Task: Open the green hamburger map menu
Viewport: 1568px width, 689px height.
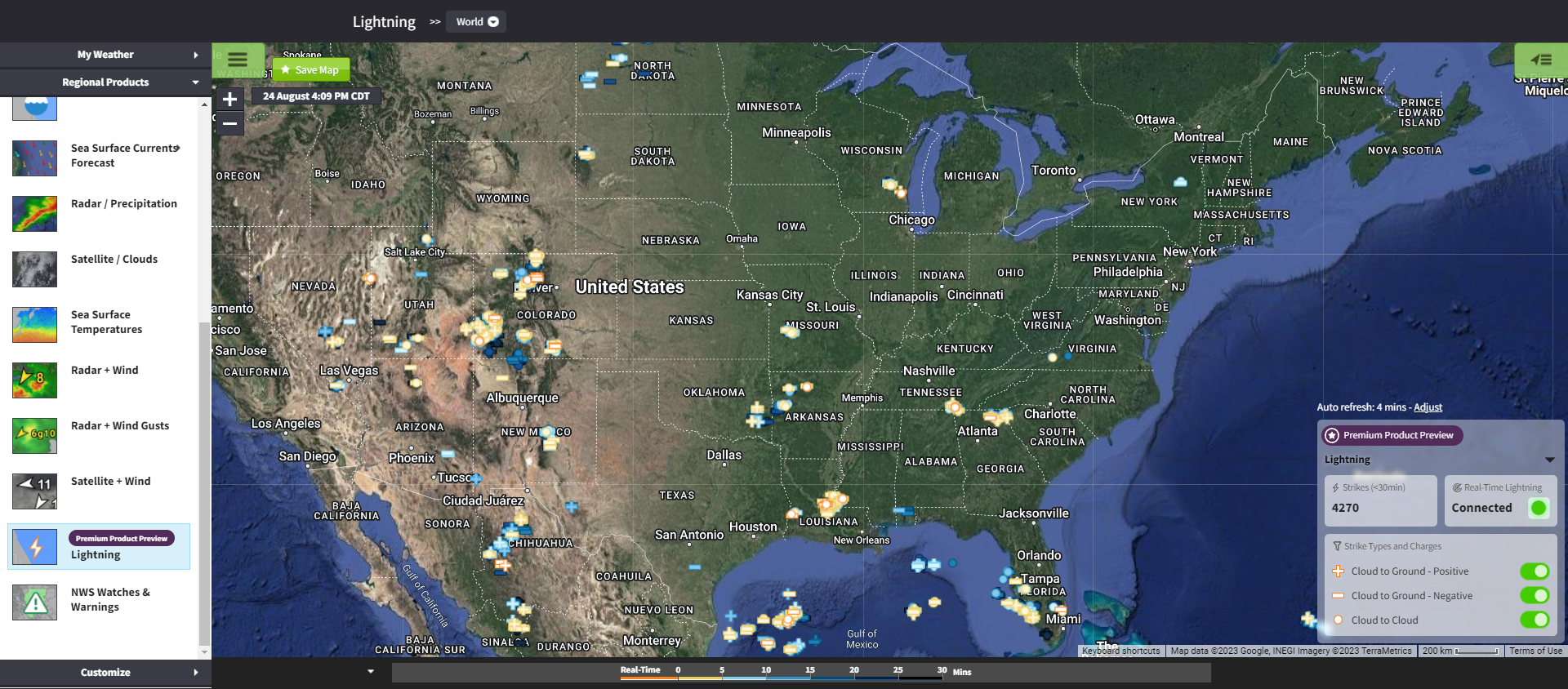Action: (238, 60)
